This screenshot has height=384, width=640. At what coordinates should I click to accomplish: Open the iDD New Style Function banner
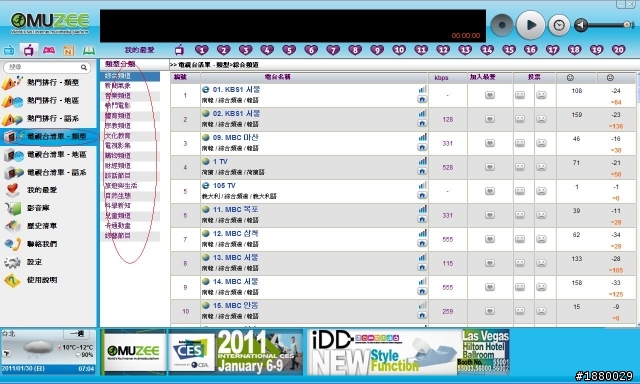pyautogui.click(x=409, y=352)
